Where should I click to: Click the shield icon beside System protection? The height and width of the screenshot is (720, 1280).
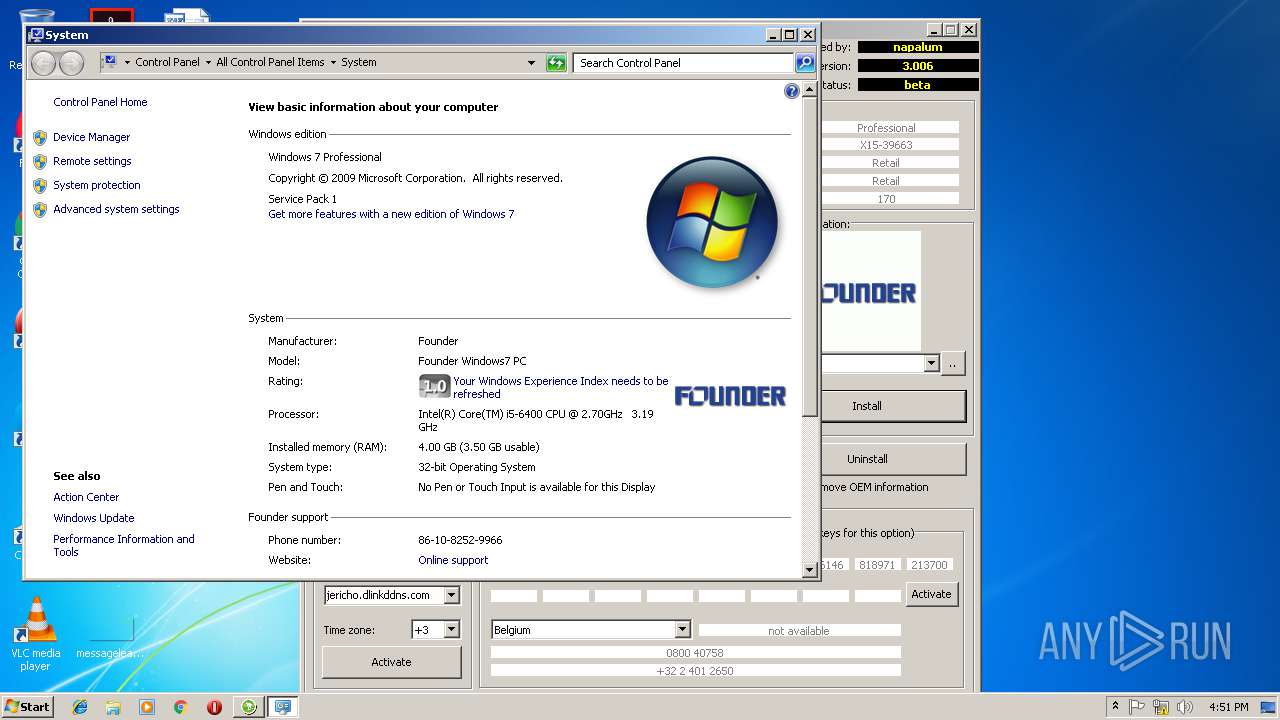pos(40,186)
